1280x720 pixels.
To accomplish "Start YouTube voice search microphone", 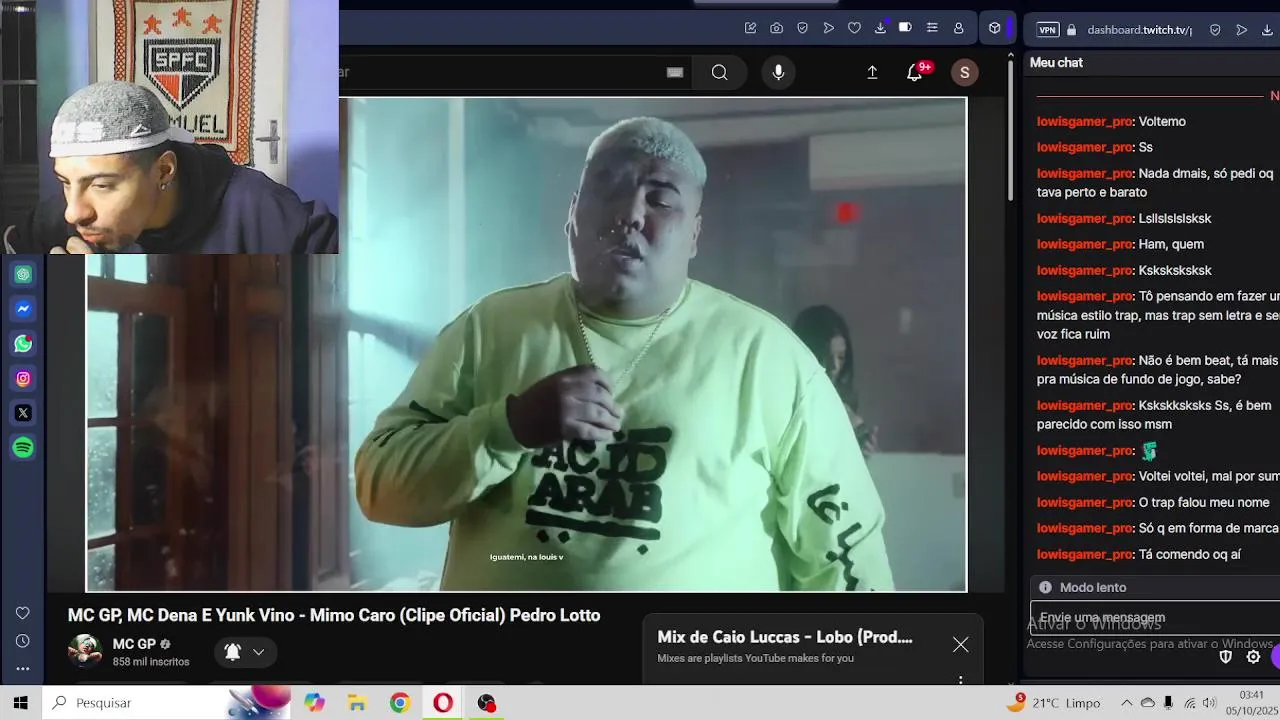I will [778, 72].
